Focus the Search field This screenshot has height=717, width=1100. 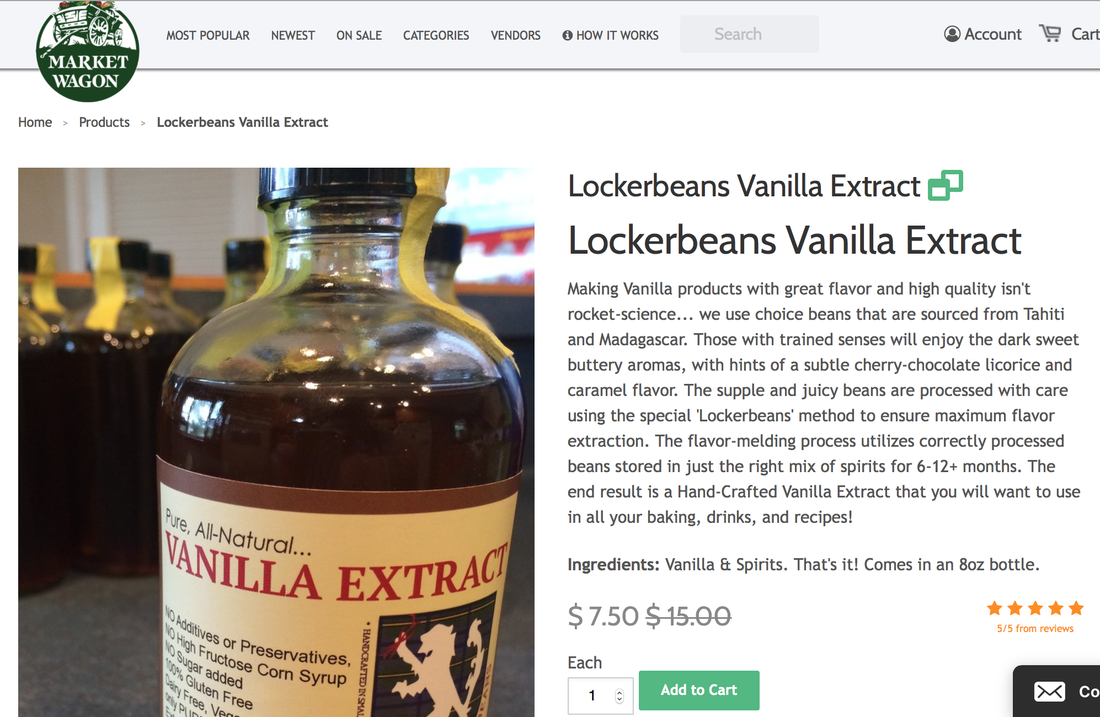tap(749, 34)
